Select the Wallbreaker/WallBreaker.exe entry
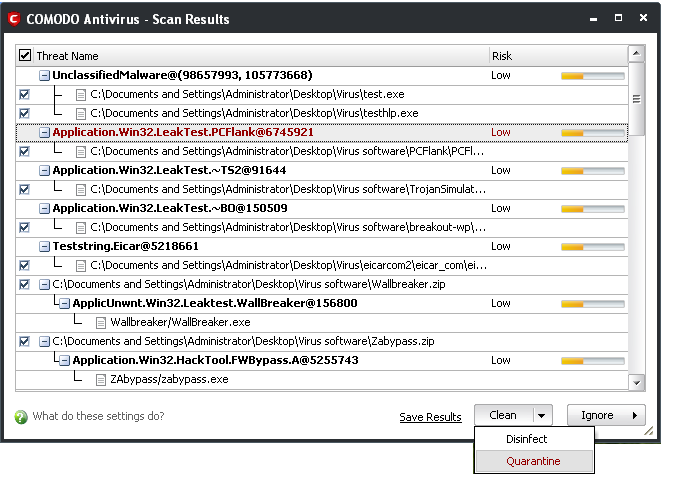The height and width of the screenshot is (477, 680). 180,322
